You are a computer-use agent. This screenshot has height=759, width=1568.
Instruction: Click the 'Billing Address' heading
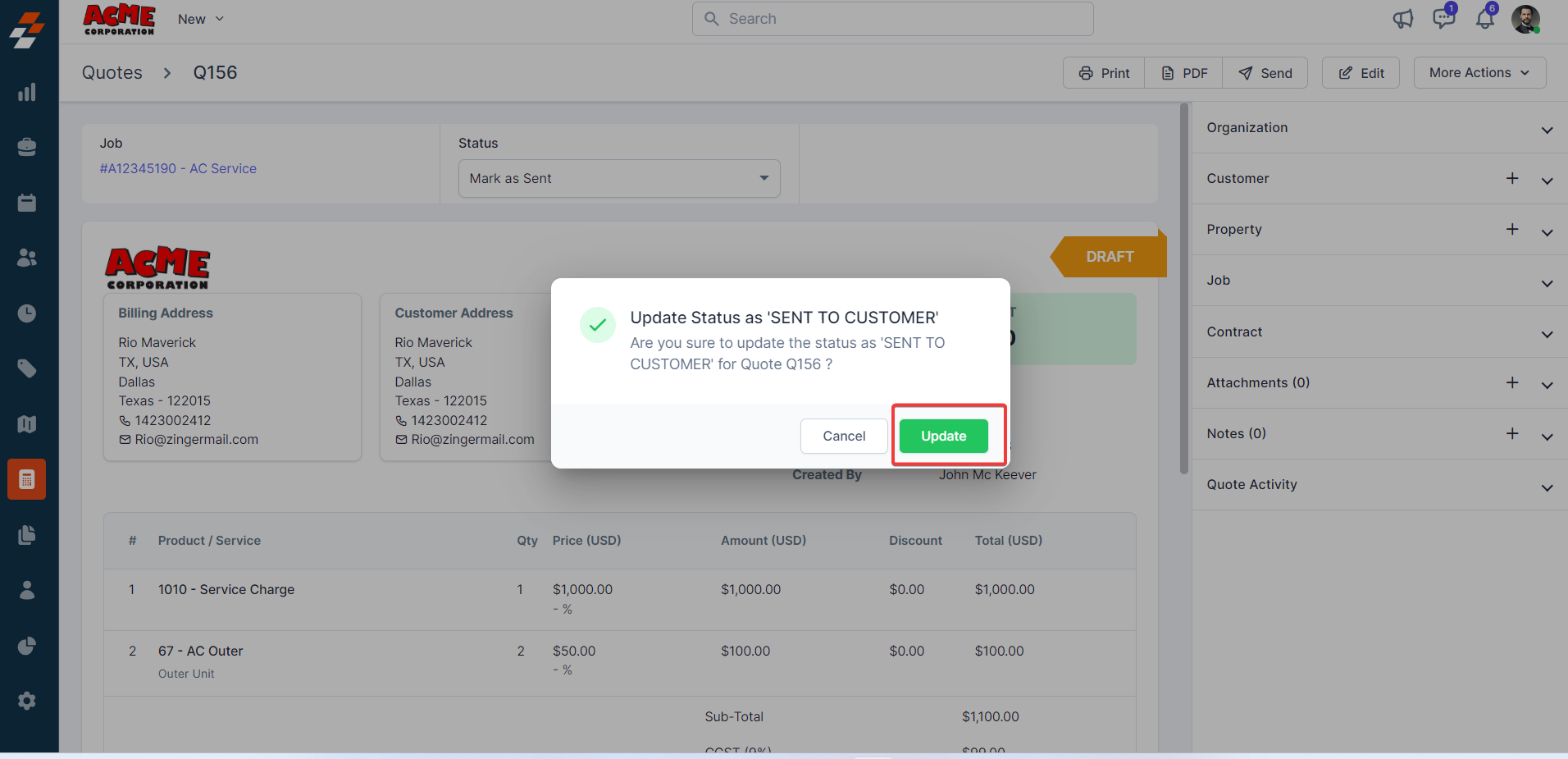coord(166,313)
